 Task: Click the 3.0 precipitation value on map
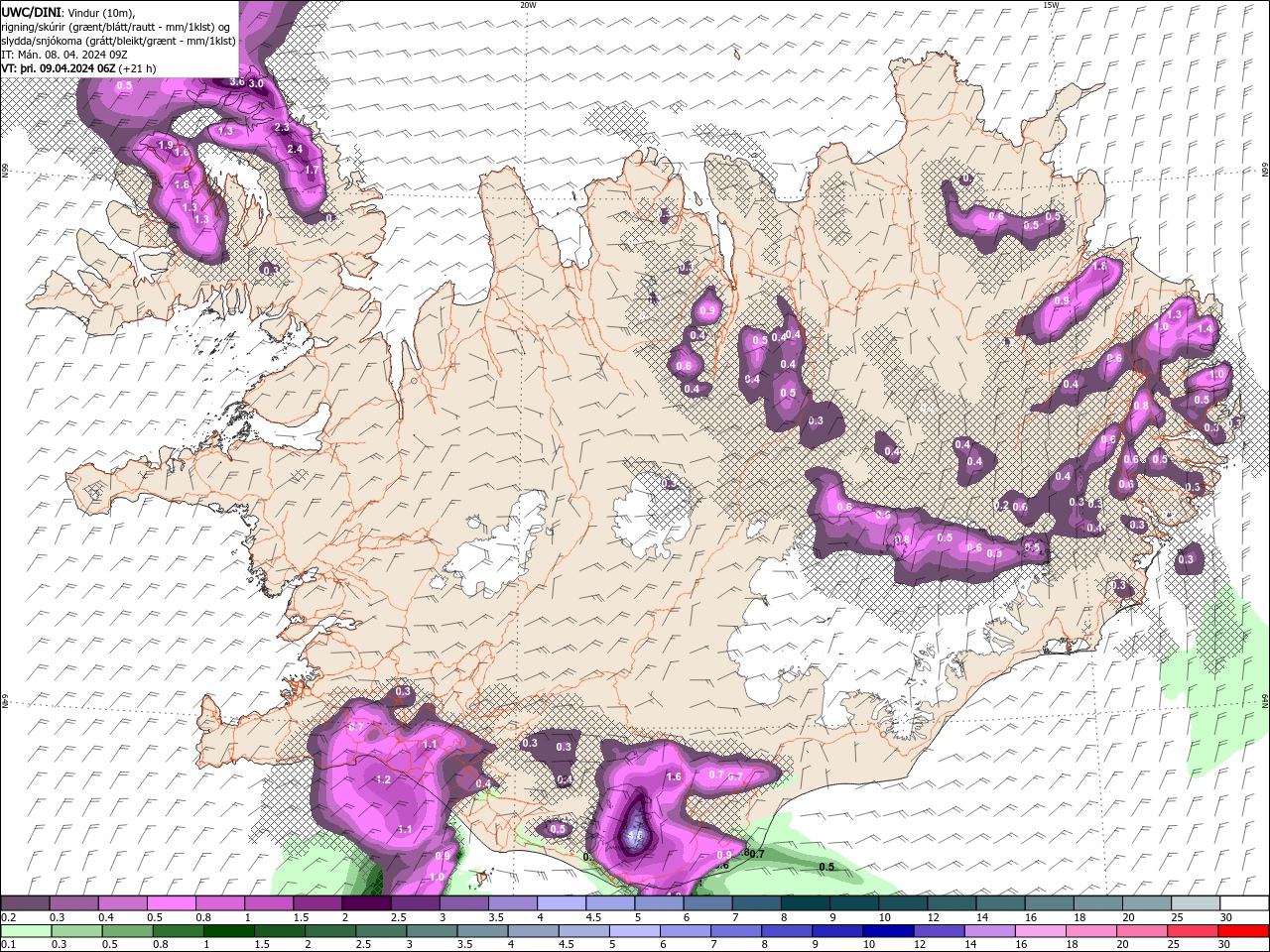[256, 84]
